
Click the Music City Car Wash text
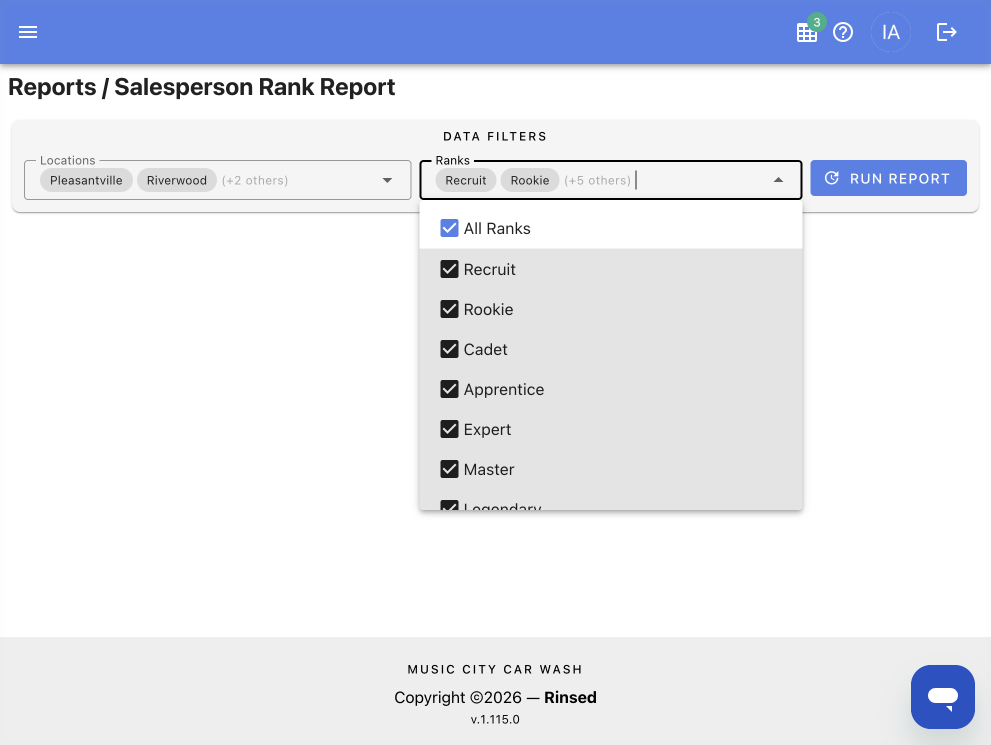point(495,669)
